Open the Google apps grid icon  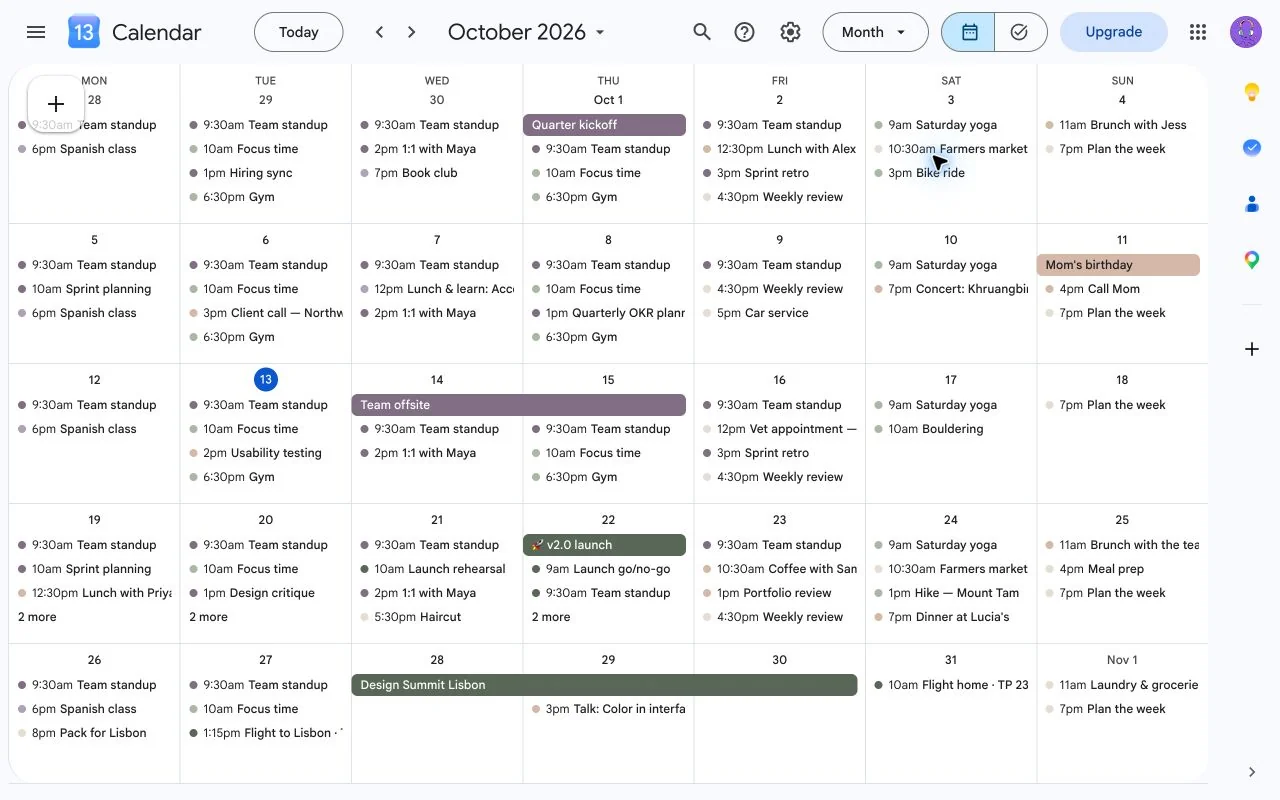coord(1198,32)
